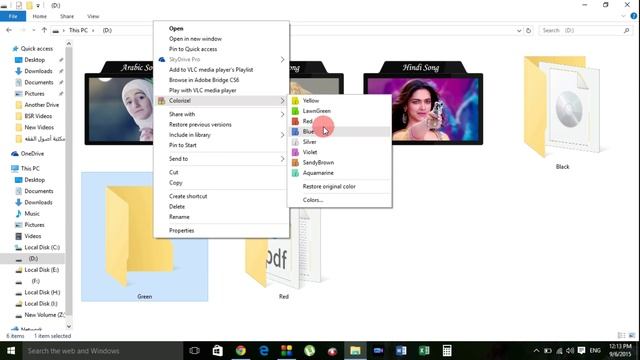Click the large icons view button
640x360 pixels.
click(632, 336)
